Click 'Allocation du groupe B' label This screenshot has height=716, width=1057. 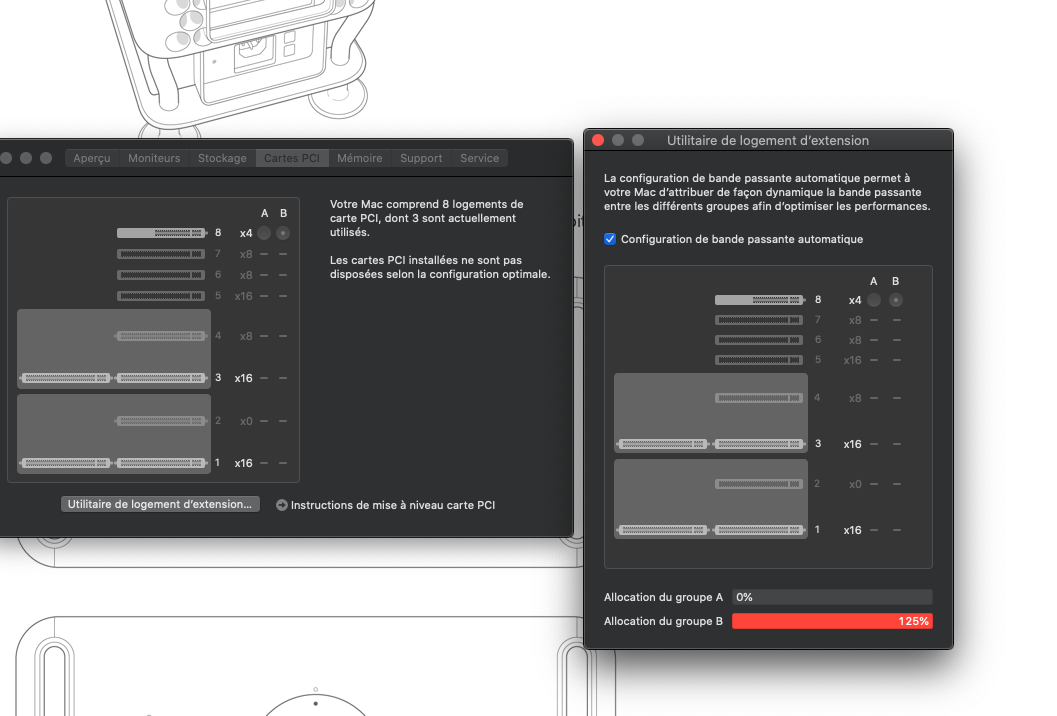click(663, 621)
